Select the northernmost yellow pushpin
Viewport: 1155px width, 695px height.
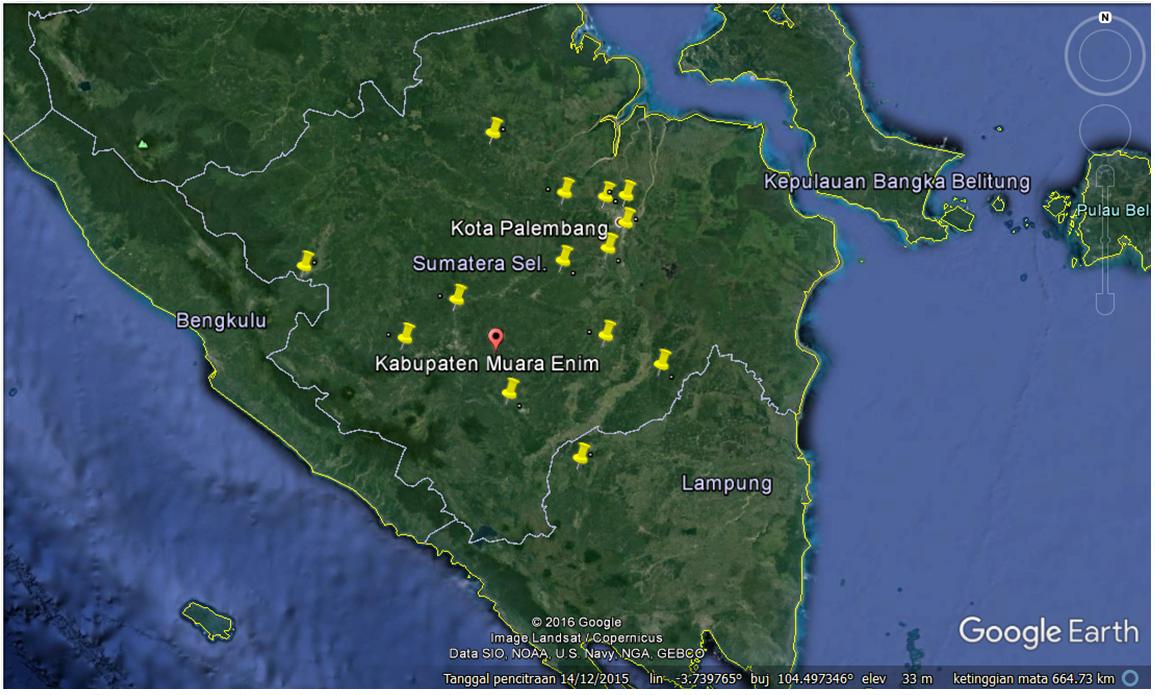pyautogui.click(x=494, y=127)
